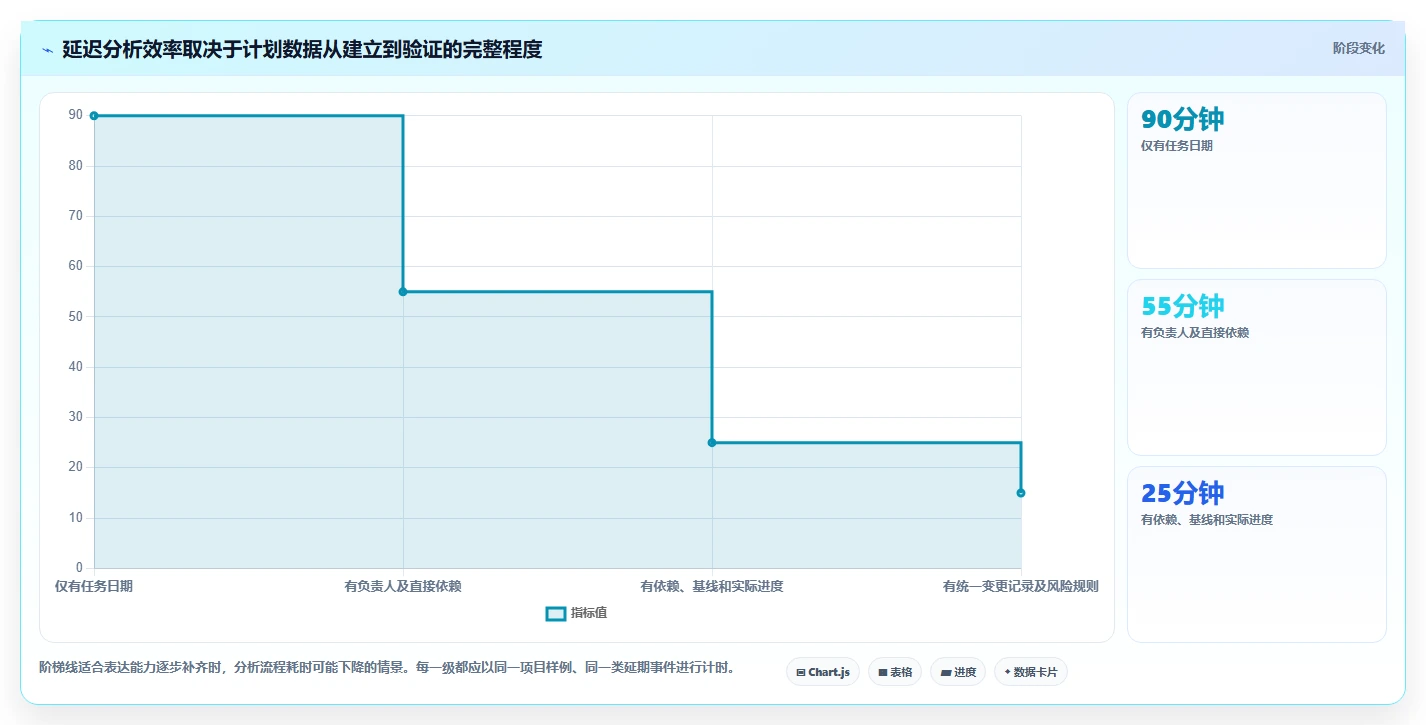The width and height of the screenshot is (1426, 725).
Task: Click the data point at value 25
Action: pyautogui.click(x=712, y=442)
